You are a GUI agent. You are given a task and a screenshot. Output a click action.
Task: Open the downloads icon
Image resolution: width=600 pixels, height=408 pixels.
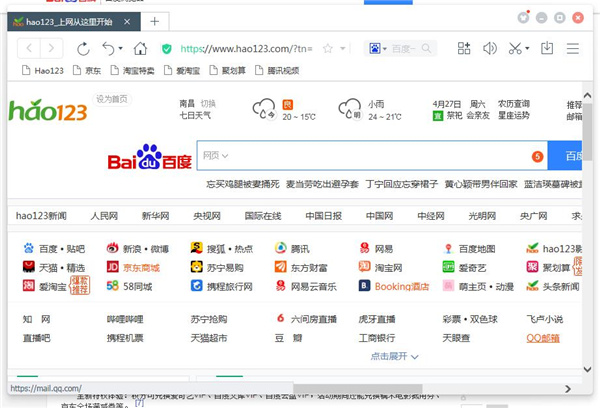(x=547, y=48)
